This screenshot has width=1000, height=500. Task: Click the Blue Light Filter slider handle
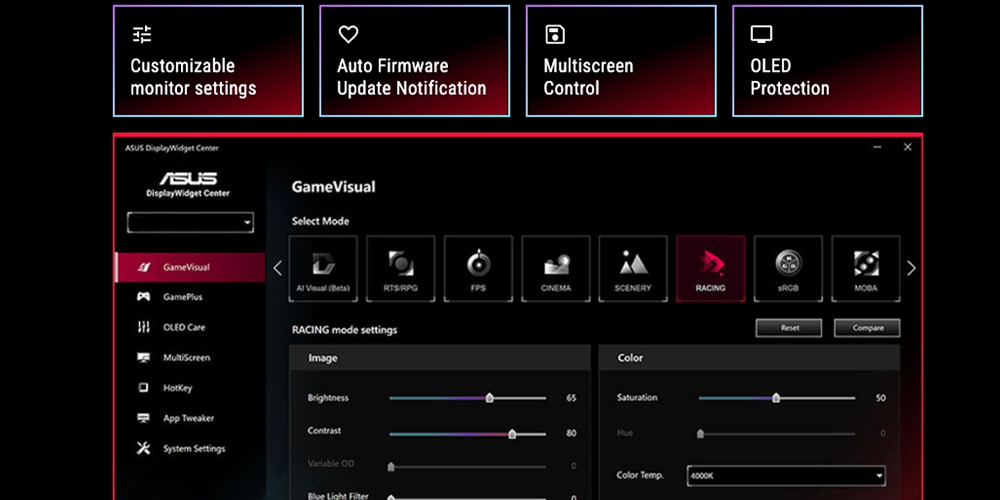pyautogui.click(x=391, y=497)
